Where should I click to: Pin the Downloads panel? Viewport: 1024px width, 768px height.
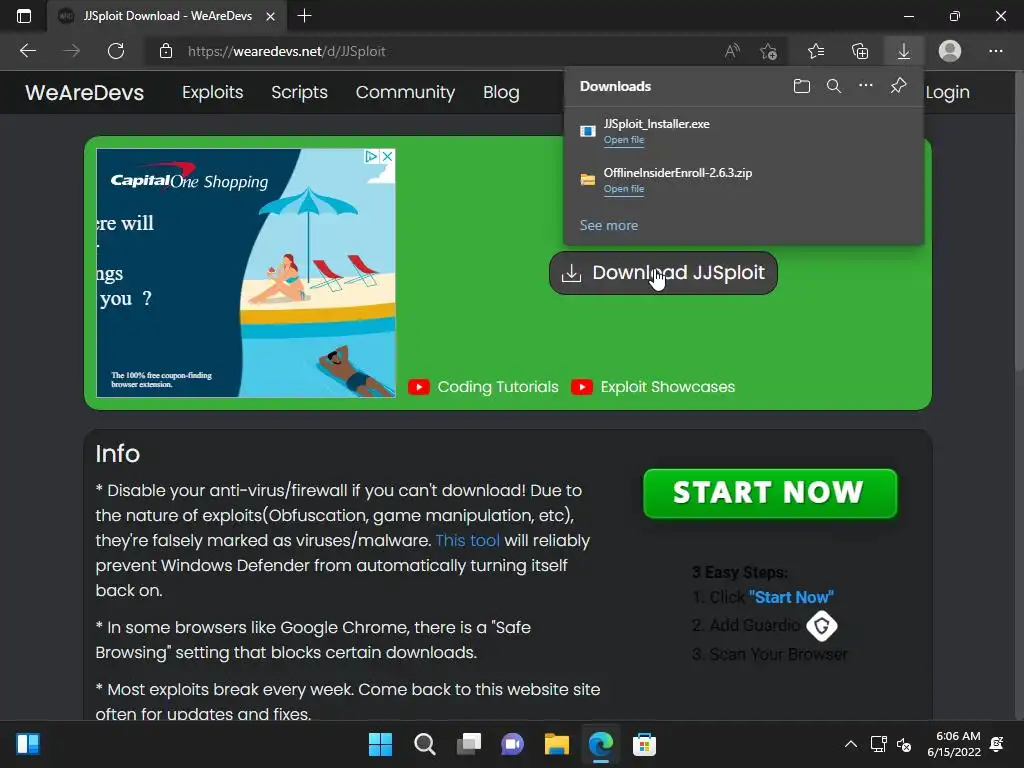pyautogui.click(x=899, y=86)
